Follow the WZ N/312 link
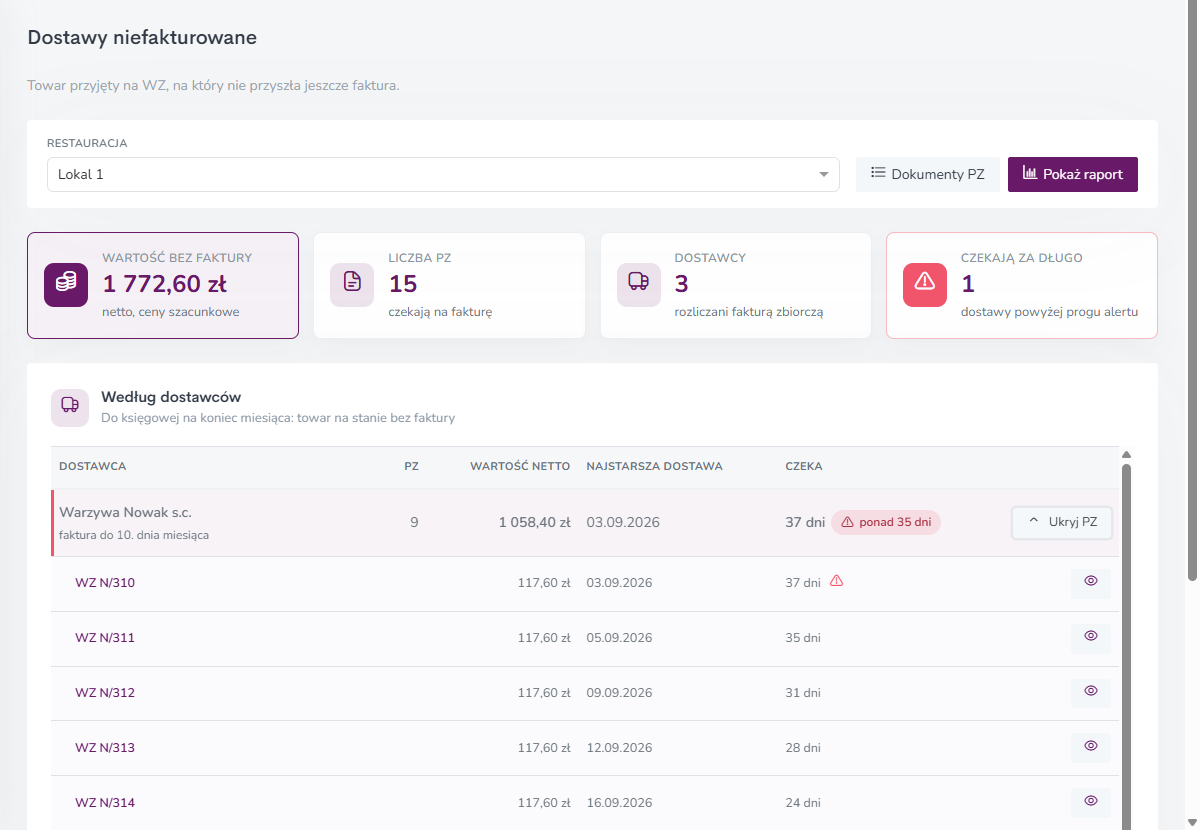 [x=105, y=693]
